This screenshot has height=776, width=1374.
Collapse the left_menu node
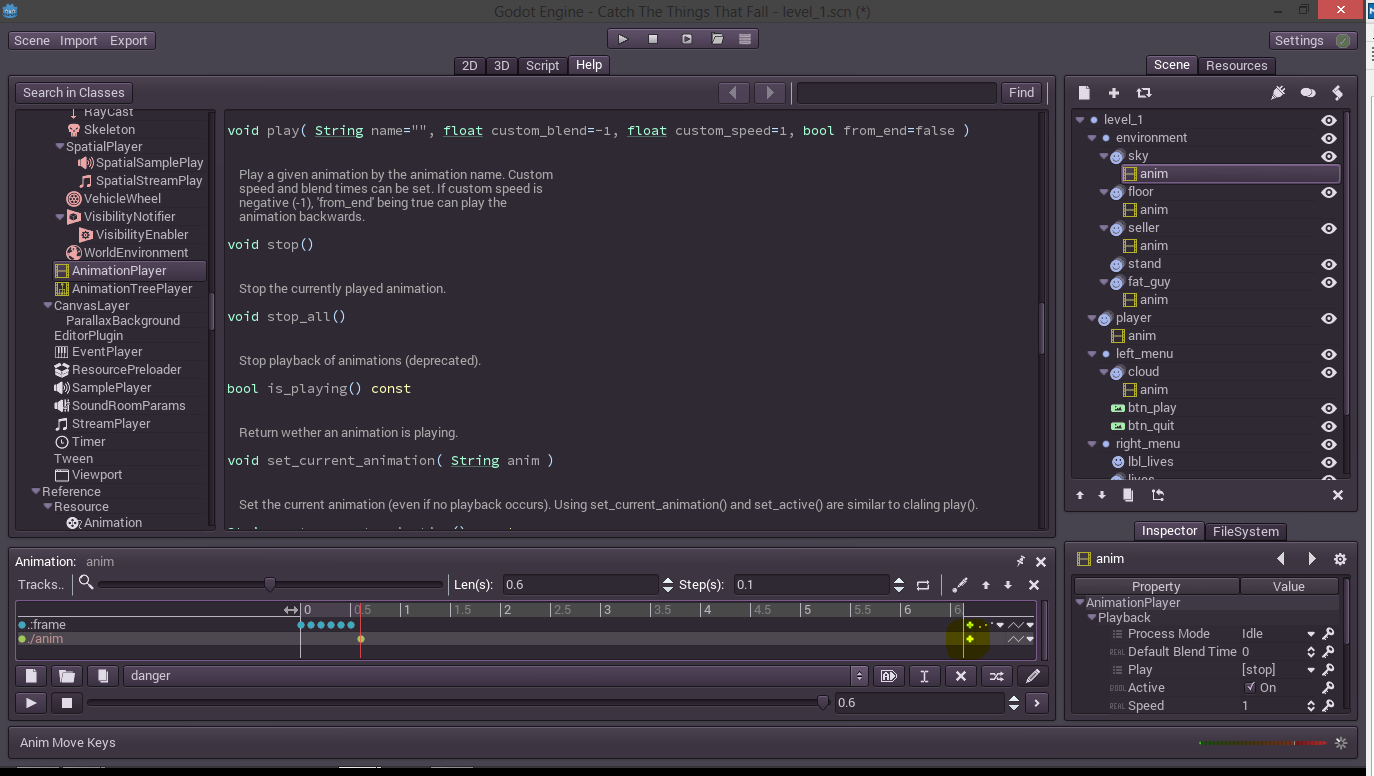point(1092,354)
